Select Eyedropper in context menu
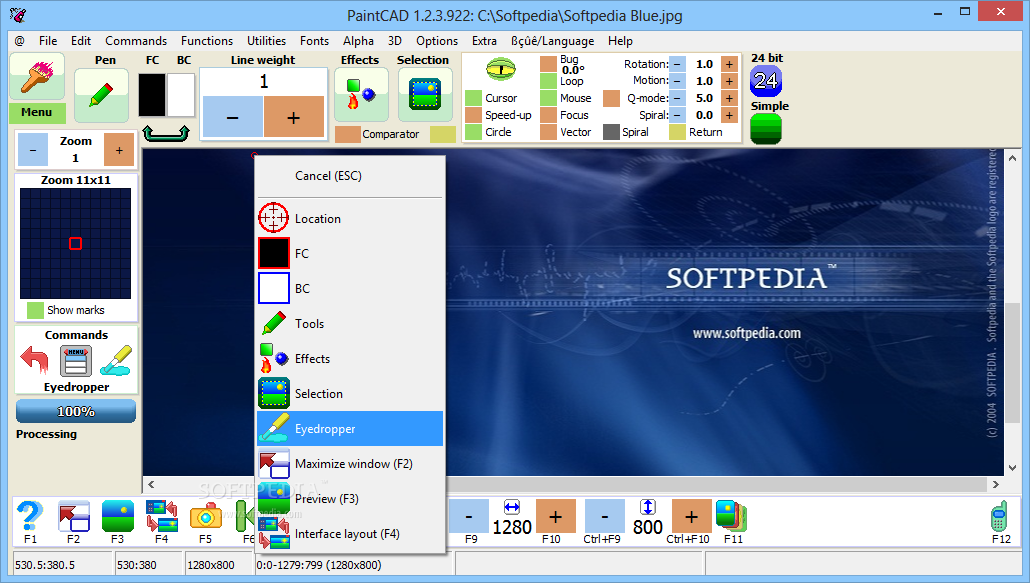1030x583 pixels. coord(350,429)
